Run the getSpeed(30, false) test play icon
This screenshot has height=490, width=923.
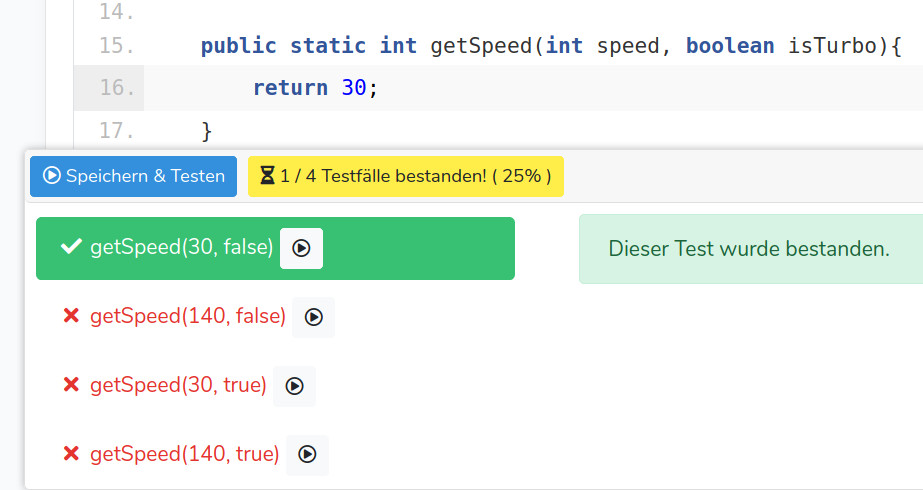click(x=301, y=248)
